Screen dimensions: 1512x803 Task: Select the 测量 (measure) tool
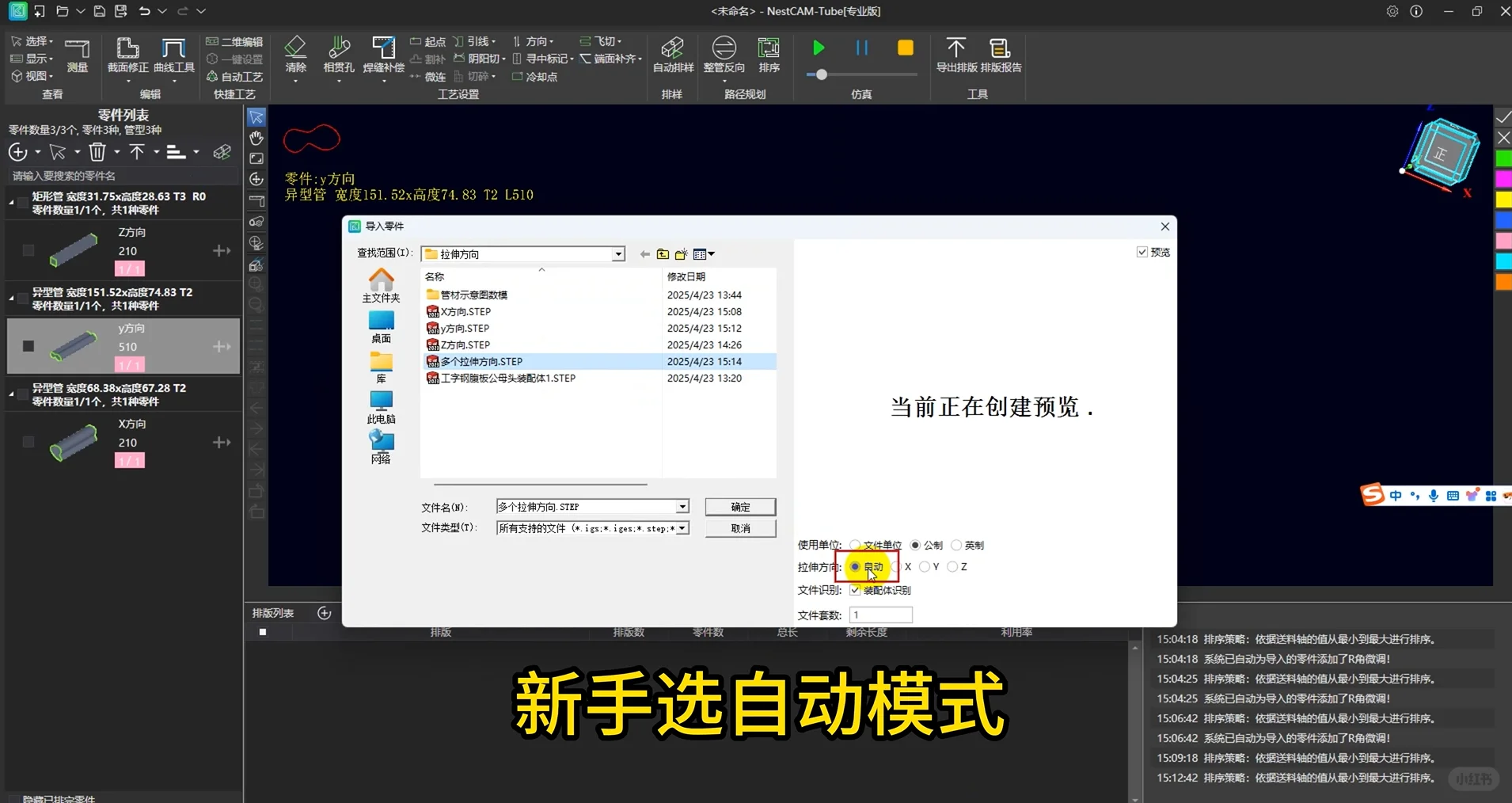tap(77, 55)
